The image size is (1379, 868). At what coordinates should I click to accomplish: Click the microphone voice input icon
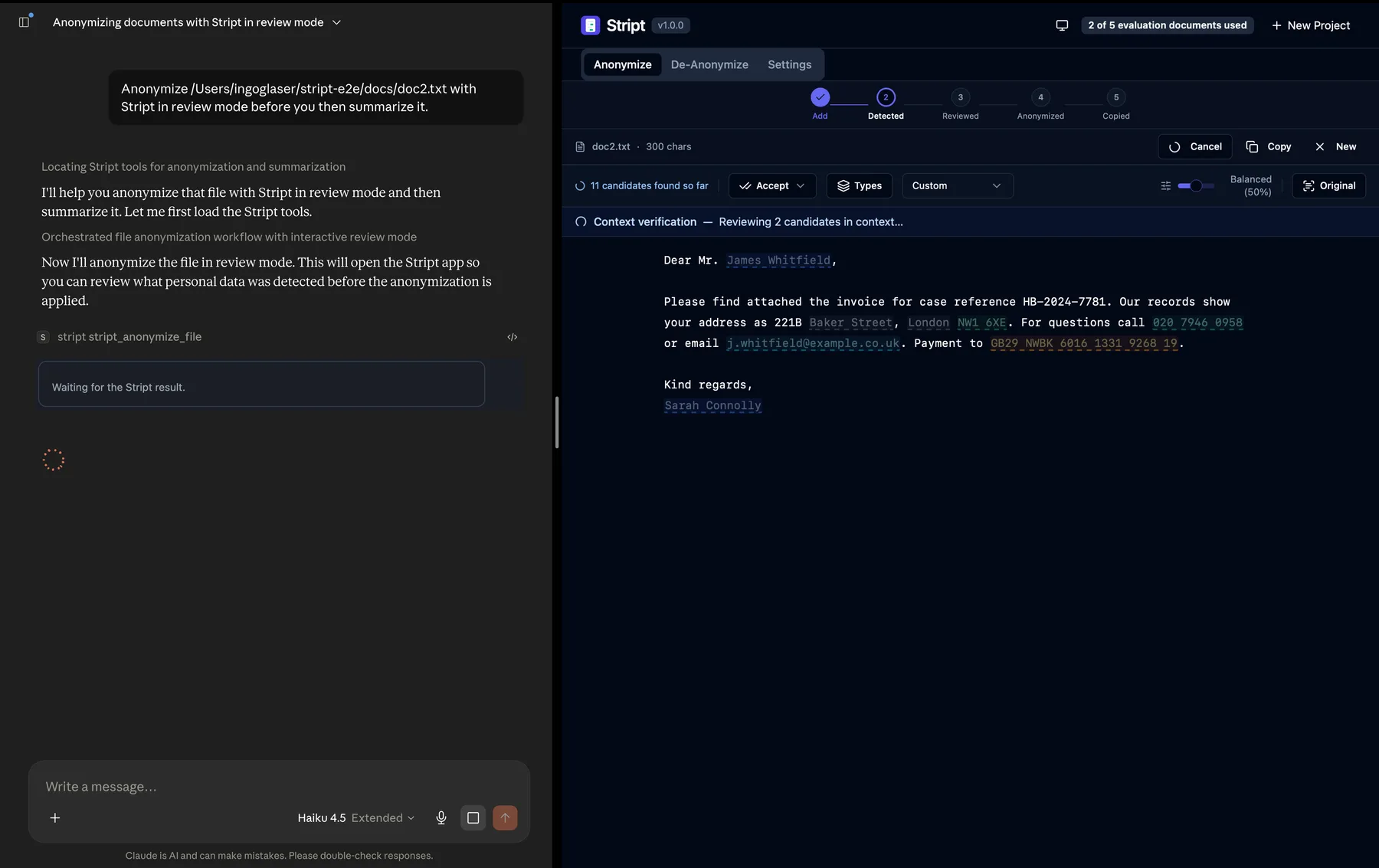click(441, 817)
